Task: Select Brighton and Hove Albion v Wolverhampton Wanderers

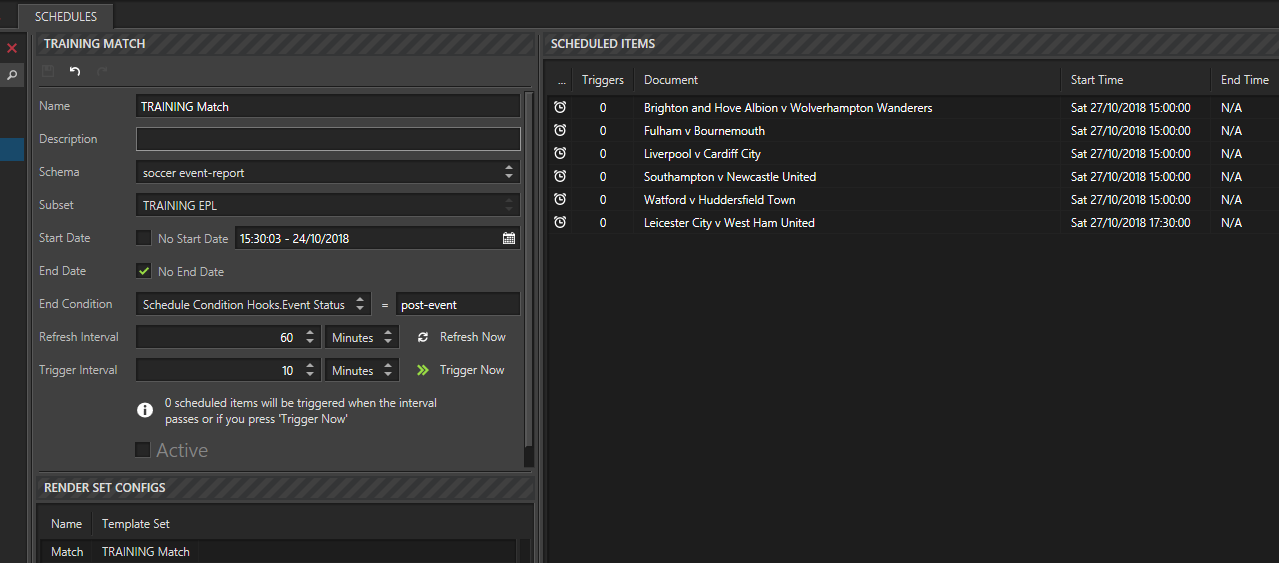Action: click(788, 107)
